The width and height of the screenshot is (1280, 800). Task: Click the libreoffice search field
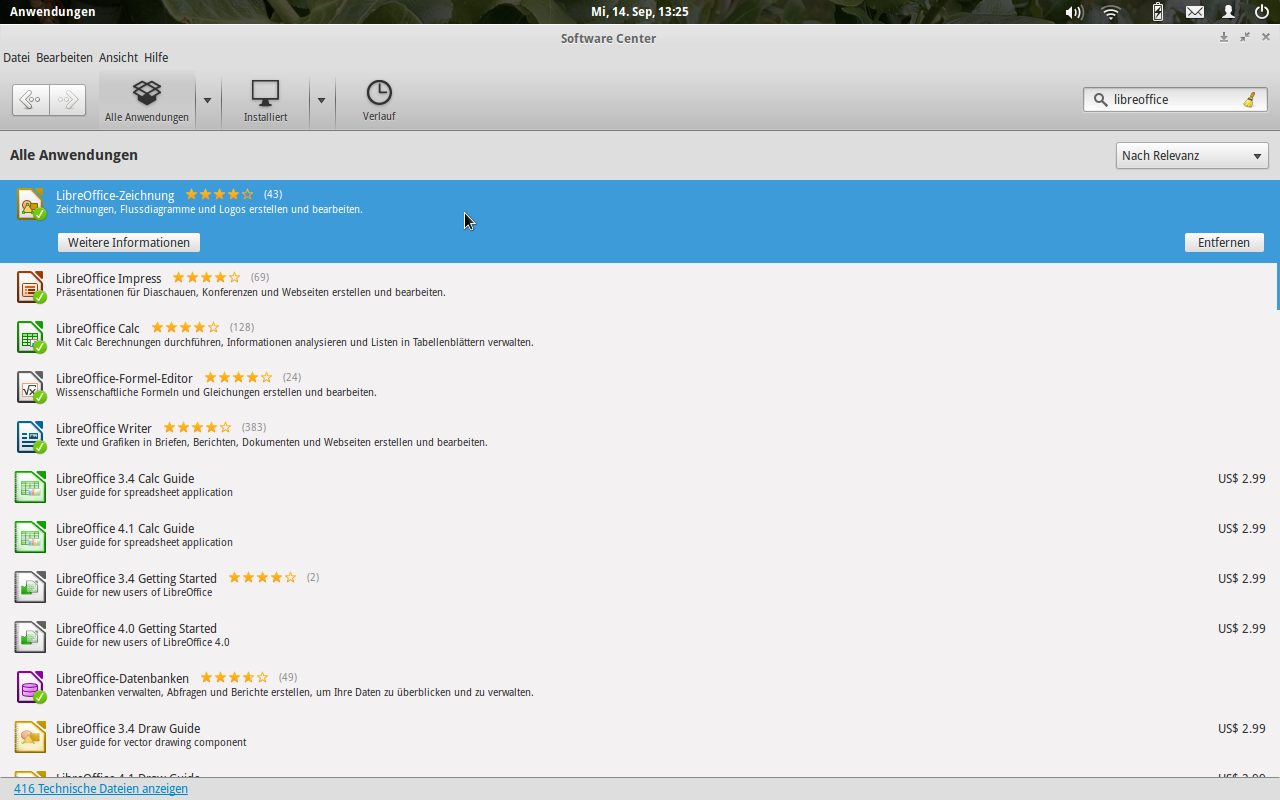tap(1175, 99)
